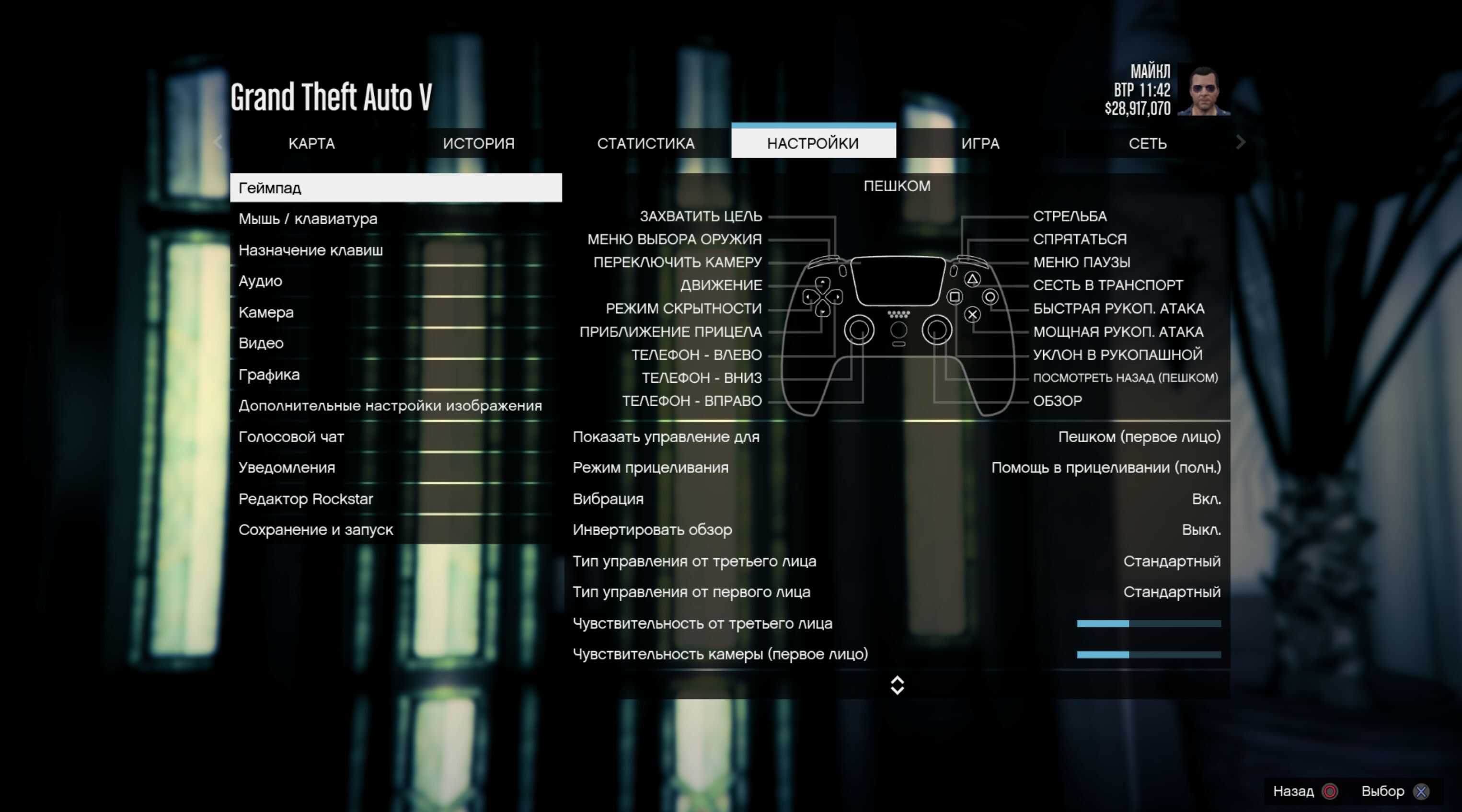Open the Графика settings category

coord(396,375)
